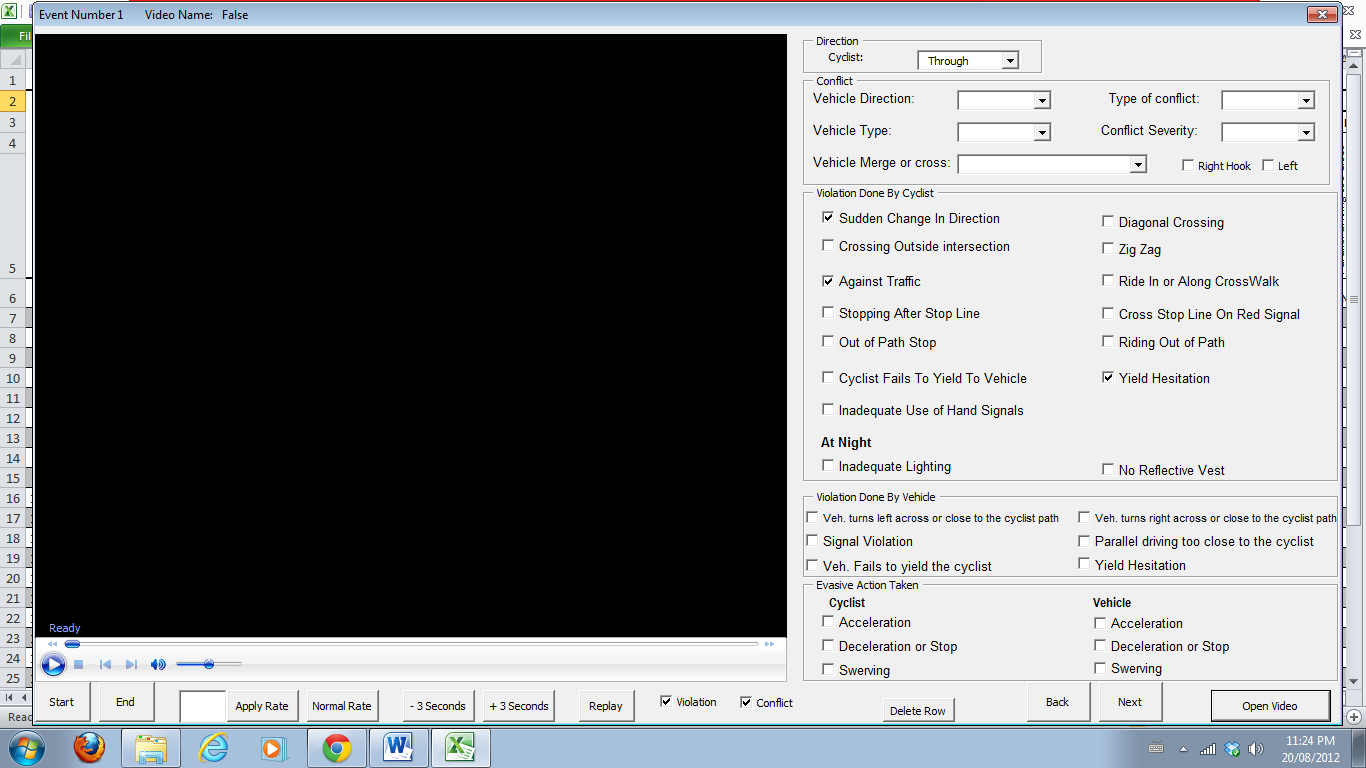The height and width of the screenshot is (768, 1366).
Task: Mute the media player speaker icon
Action: point(158,664)
